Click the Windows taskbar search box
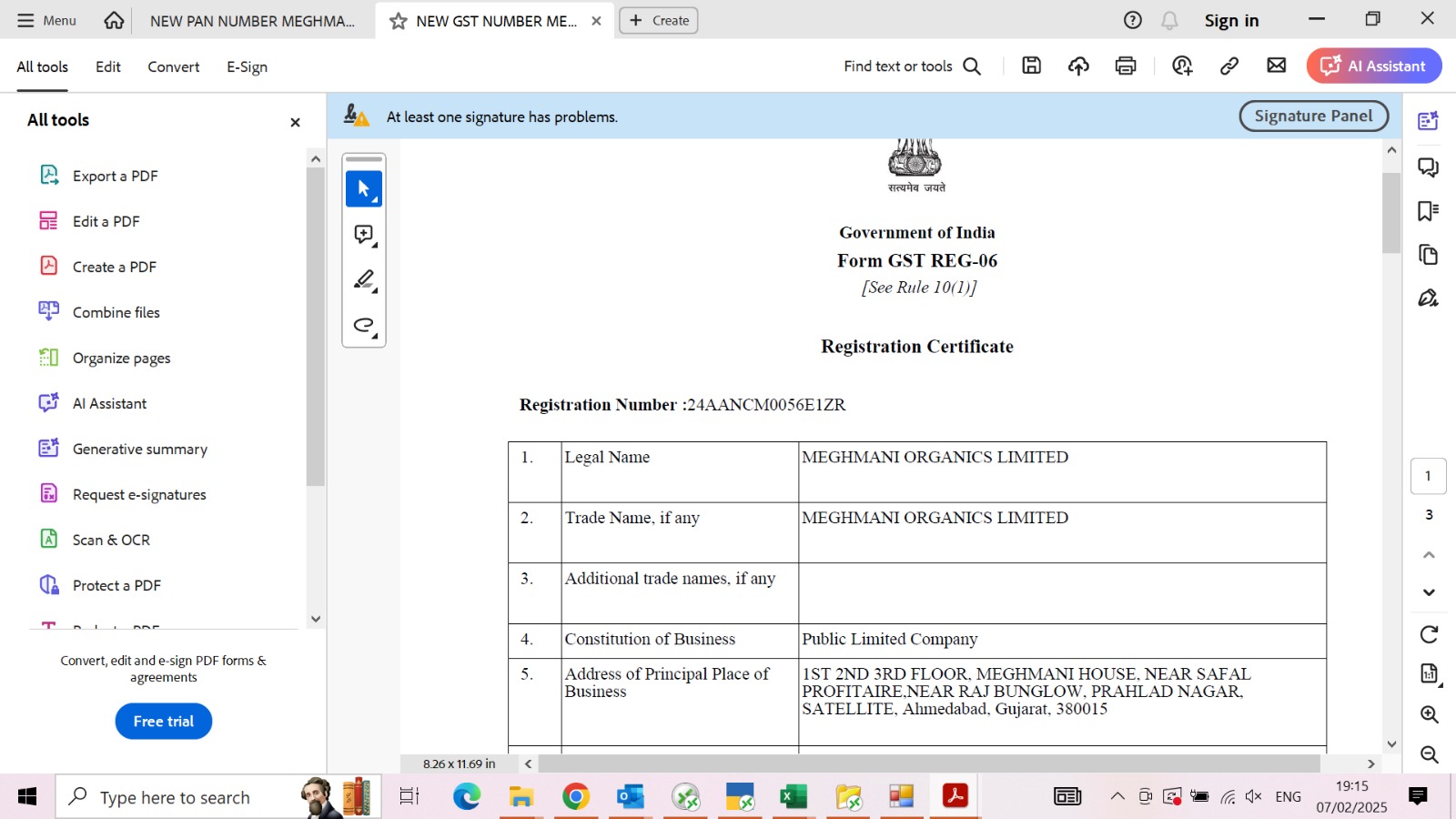The height and width of the screenshot is (819, 1456). [x=175, y=797]
